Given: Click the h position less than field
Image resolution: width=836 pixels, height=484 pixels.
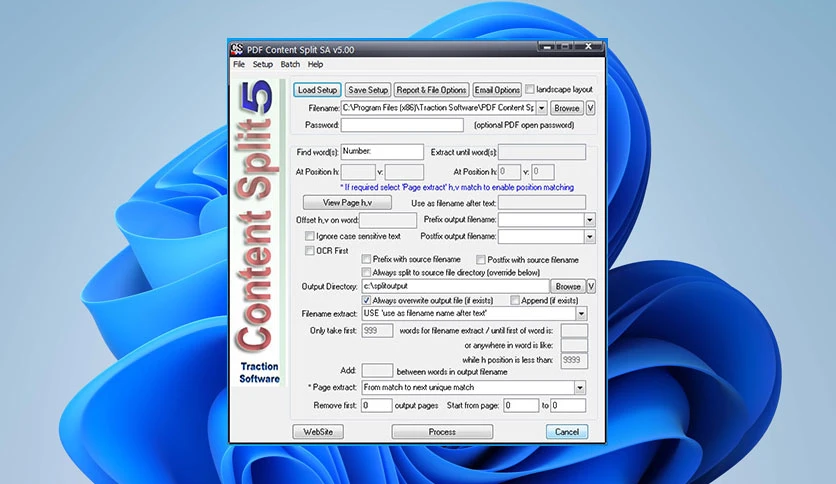Looking at the screenshot, I should [574, 360].
